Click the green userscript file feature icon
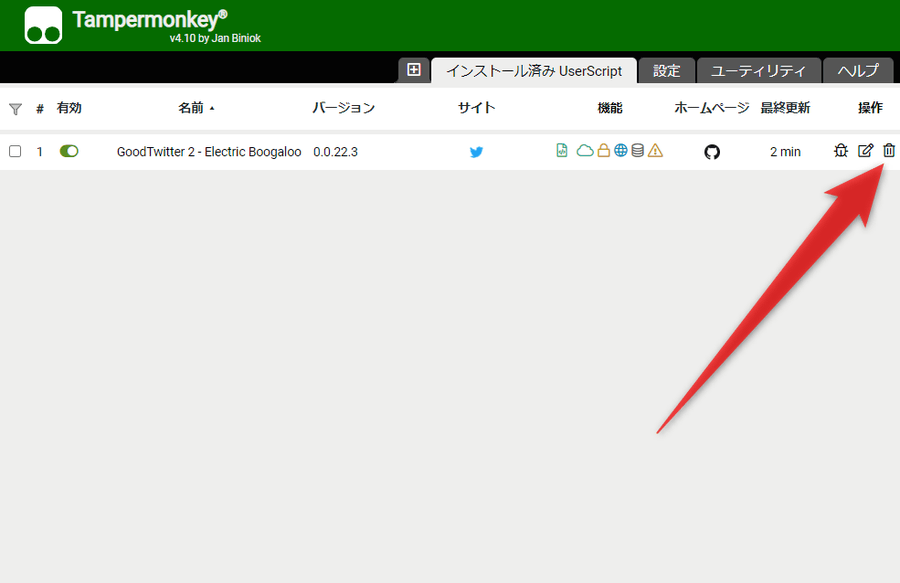Image resolution: width=900 pixels, height=583 pixels. [562, 150]
